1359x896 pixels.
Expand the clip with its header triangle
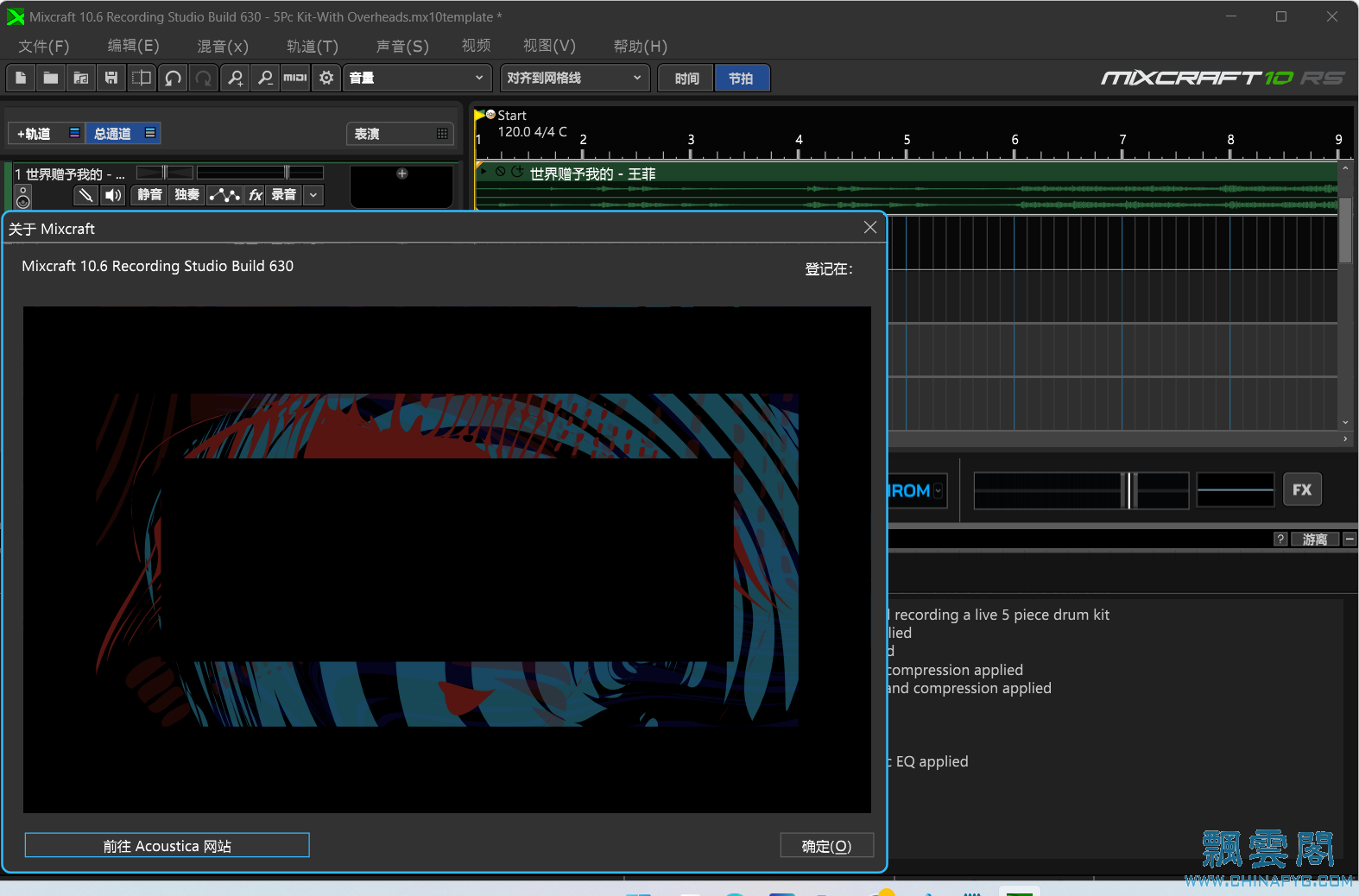(x=484, y=171)
